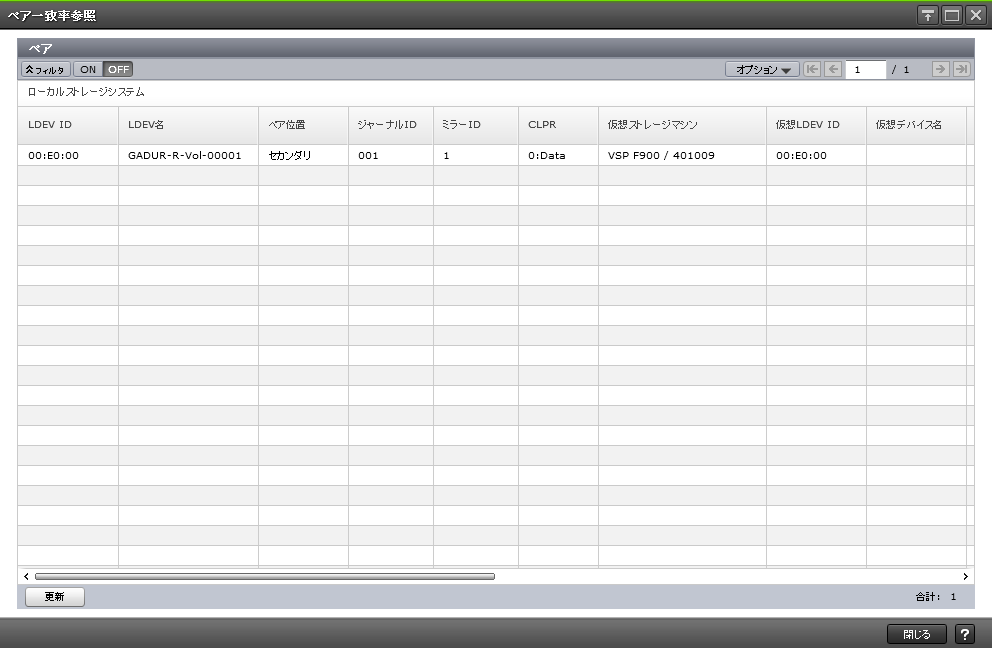The height and width of the screenshot is (648, 992).
Task: Go to next page icon
Action: (940, 70)
